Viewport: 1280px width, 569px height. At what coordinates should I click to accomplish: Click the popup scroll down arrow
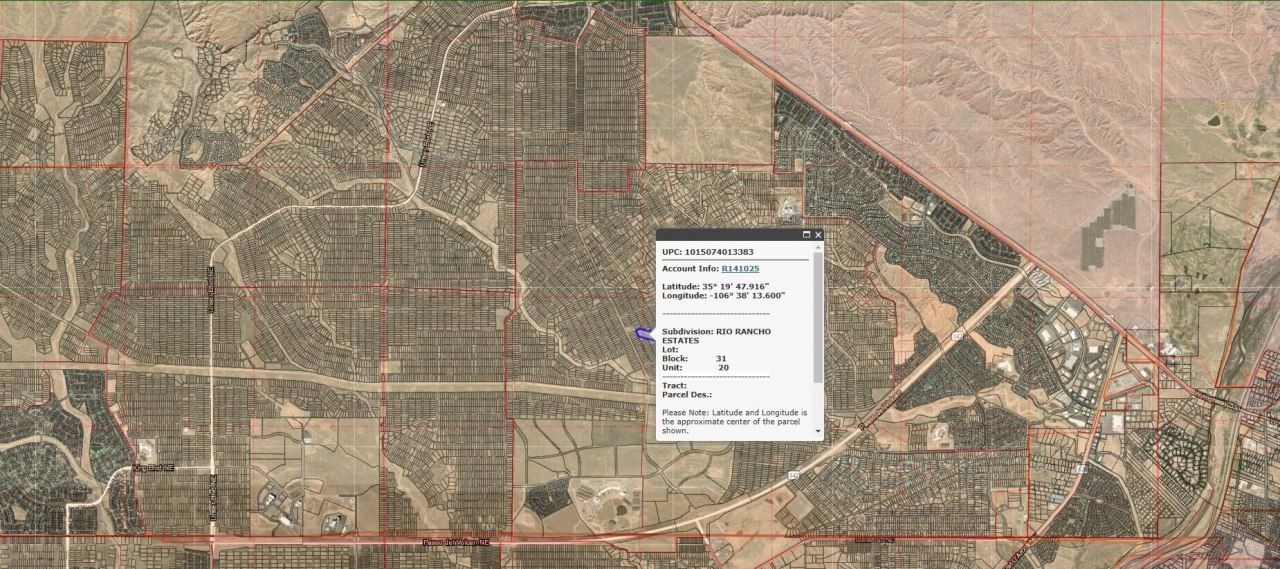pyautogui.click(x=818, y=432)
